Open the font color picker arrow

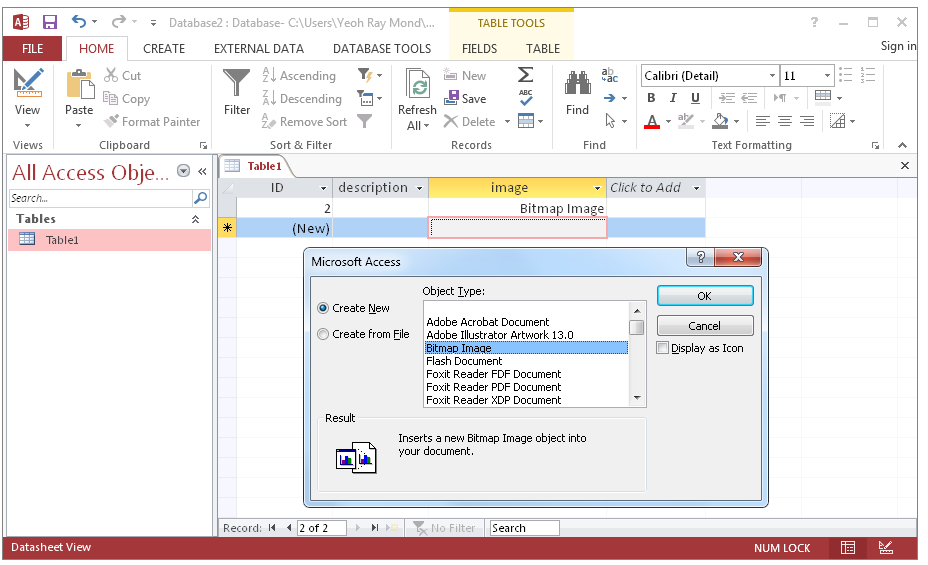pyautogui.click(x=668, y=121)
